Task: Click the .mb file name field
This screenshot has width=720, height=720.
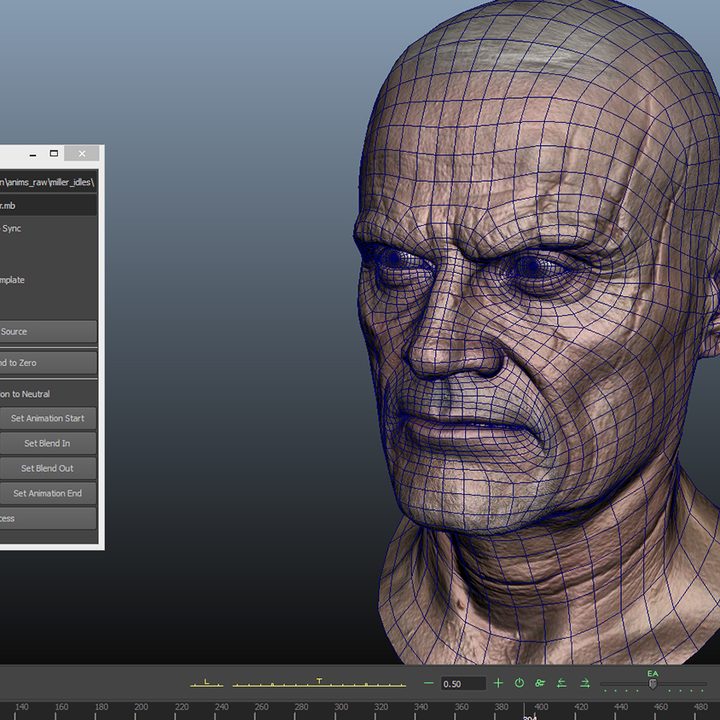Action: (x=49, y=205)
